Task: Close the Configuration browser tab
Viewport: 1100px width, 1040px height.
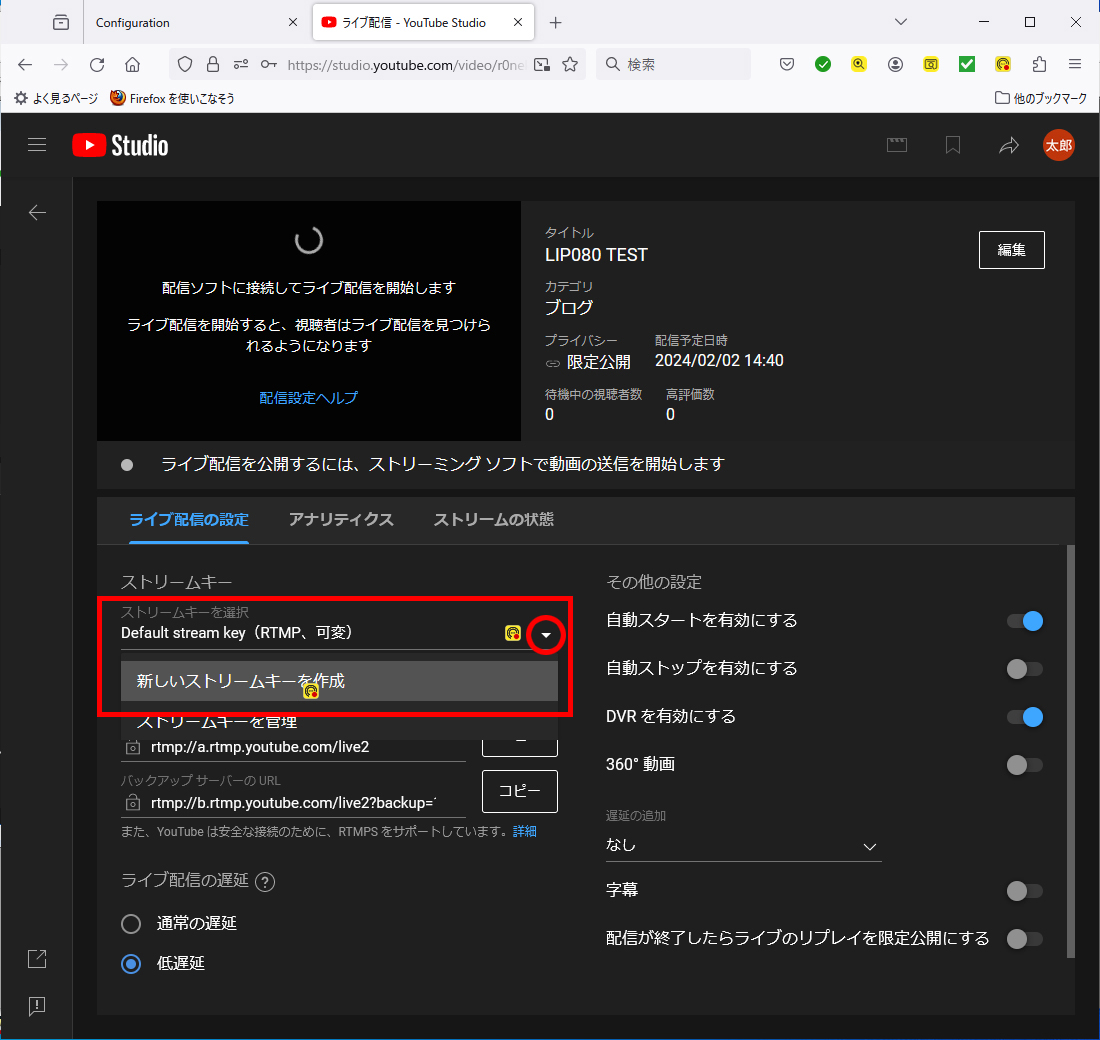Action: tap(293, 22)
